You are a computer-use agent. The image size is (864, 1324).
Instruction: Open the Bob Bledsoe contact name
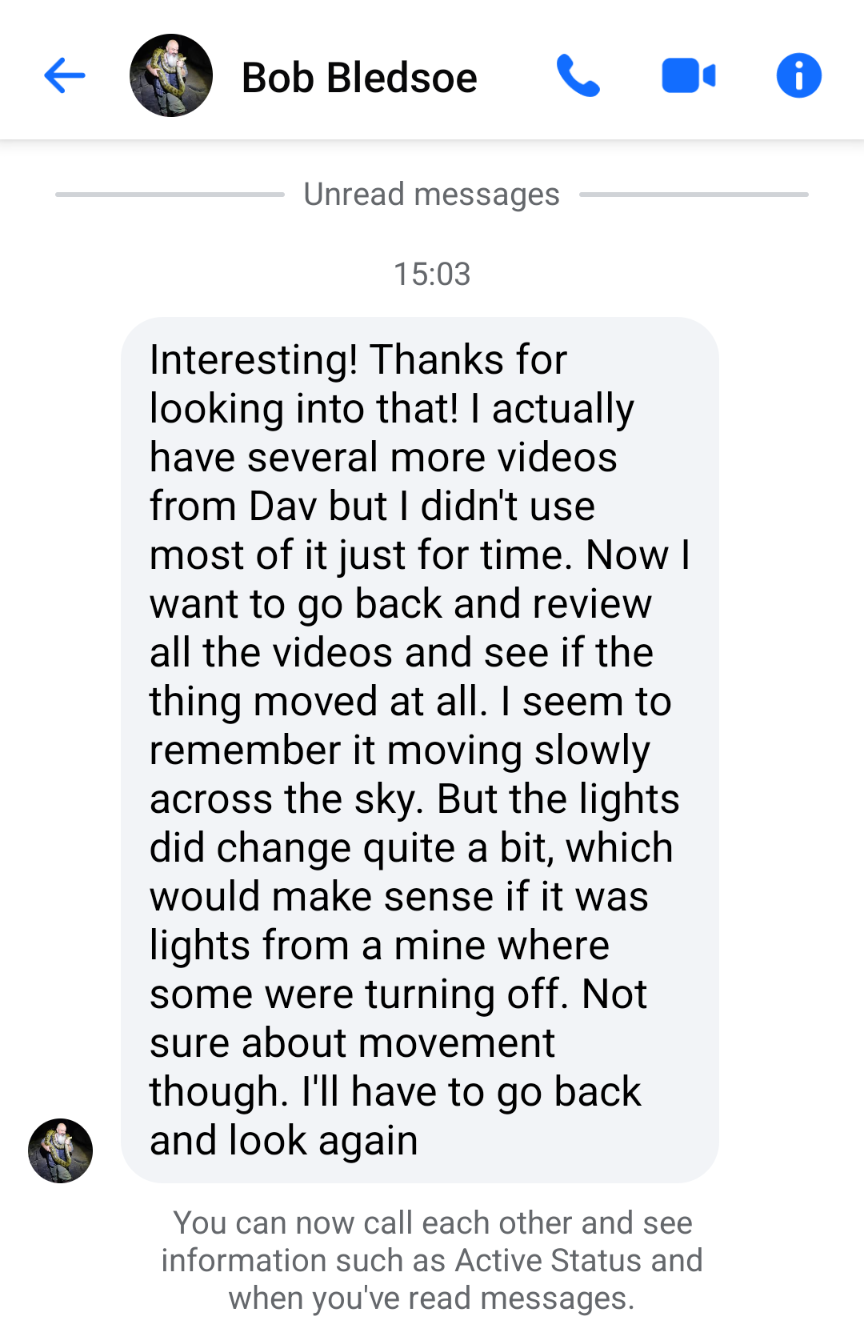[360, 78]
